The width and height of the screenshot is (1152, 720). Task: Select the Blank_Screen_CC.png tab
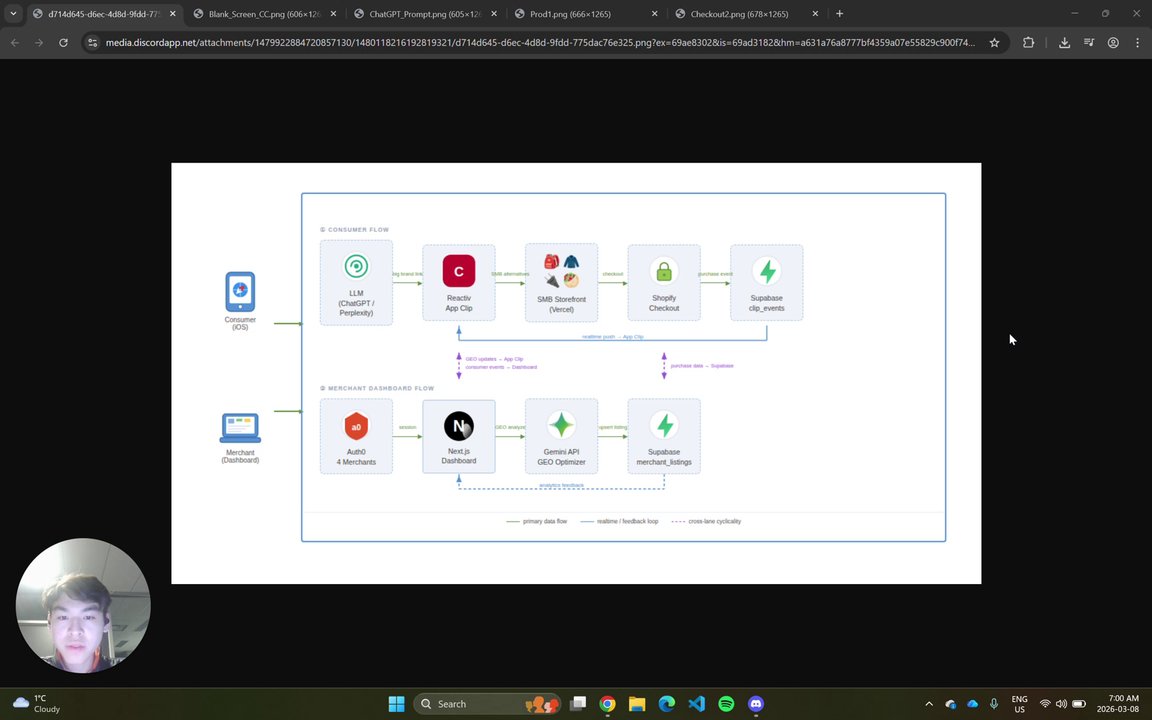click(264, 14)
